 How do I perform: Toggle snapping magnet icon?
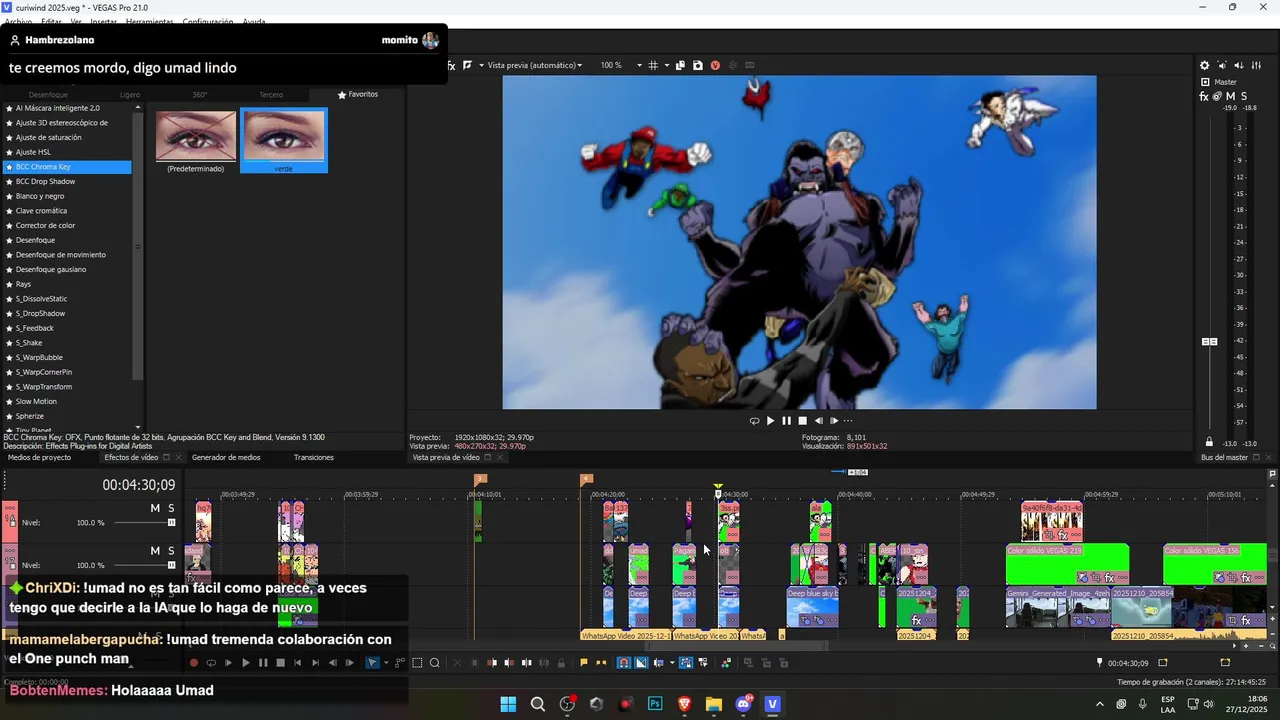pos(622,662)
